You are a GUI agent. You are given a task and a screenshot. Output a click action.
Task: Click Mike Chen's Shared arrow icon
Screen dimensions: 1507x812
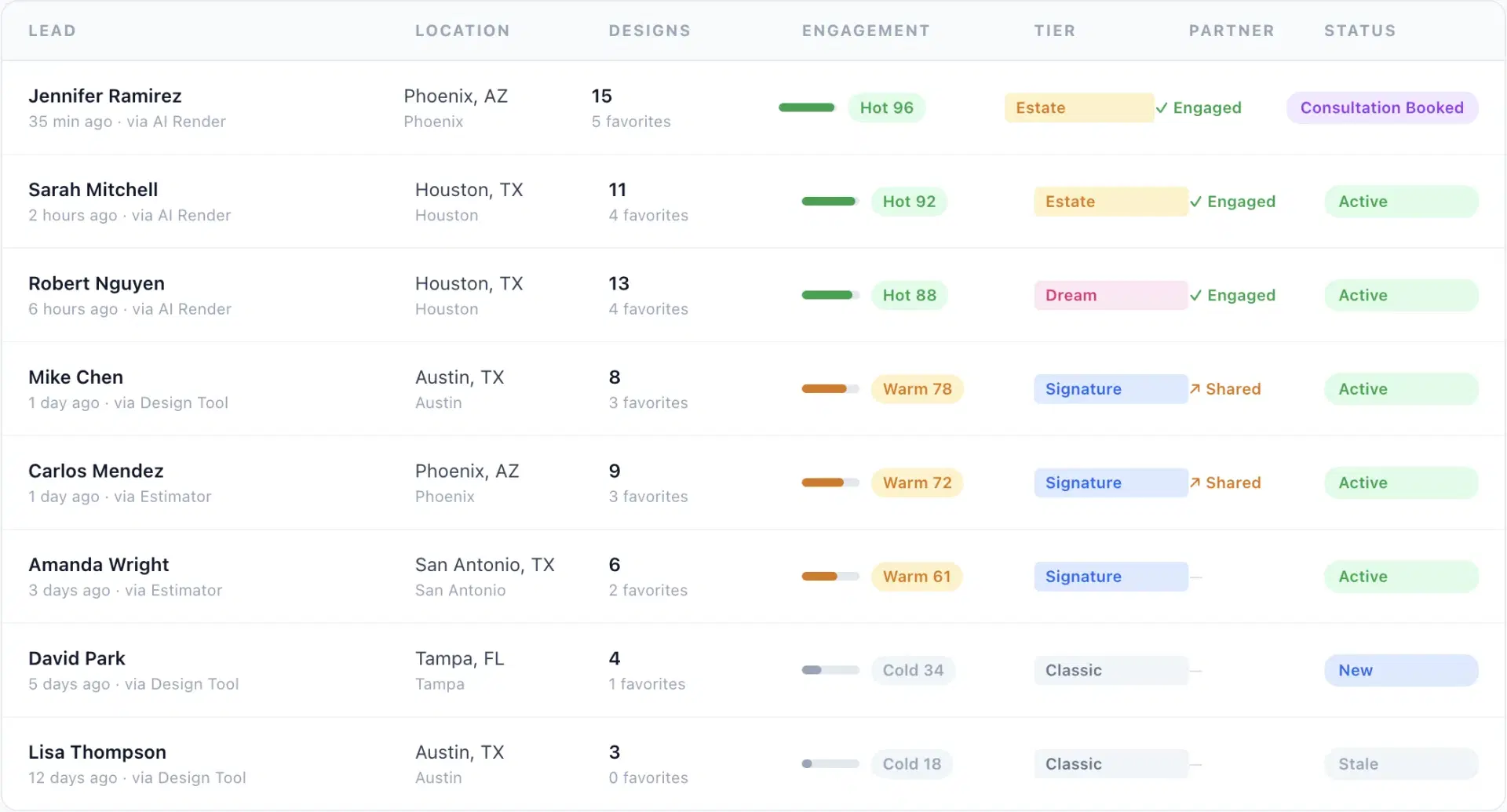click(1195, 389)
